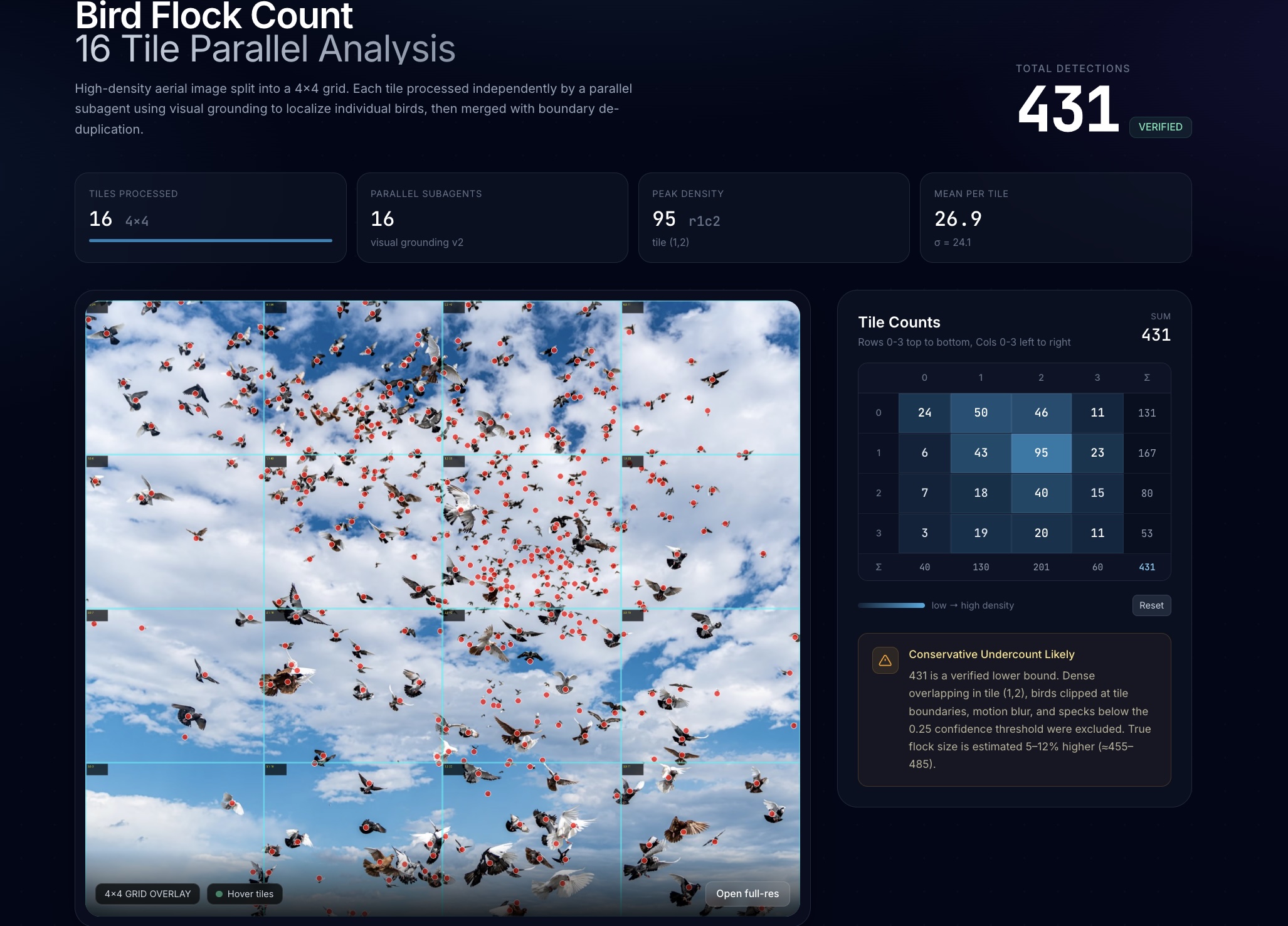Click the Parallel Subagents card
Screen dimensions: 1288x926
[x=492, y=218]
